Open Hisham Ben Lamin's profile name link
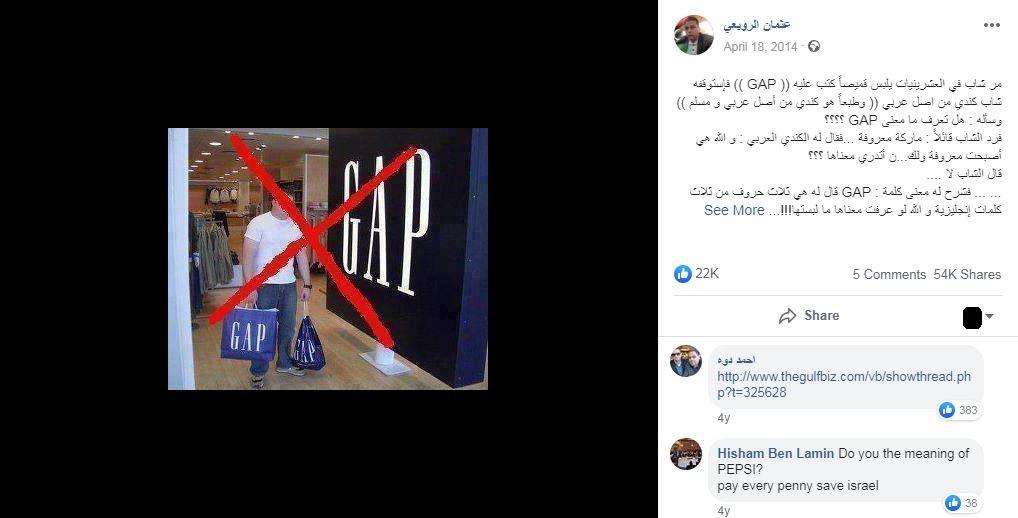1018x518 pixels. 776,453
